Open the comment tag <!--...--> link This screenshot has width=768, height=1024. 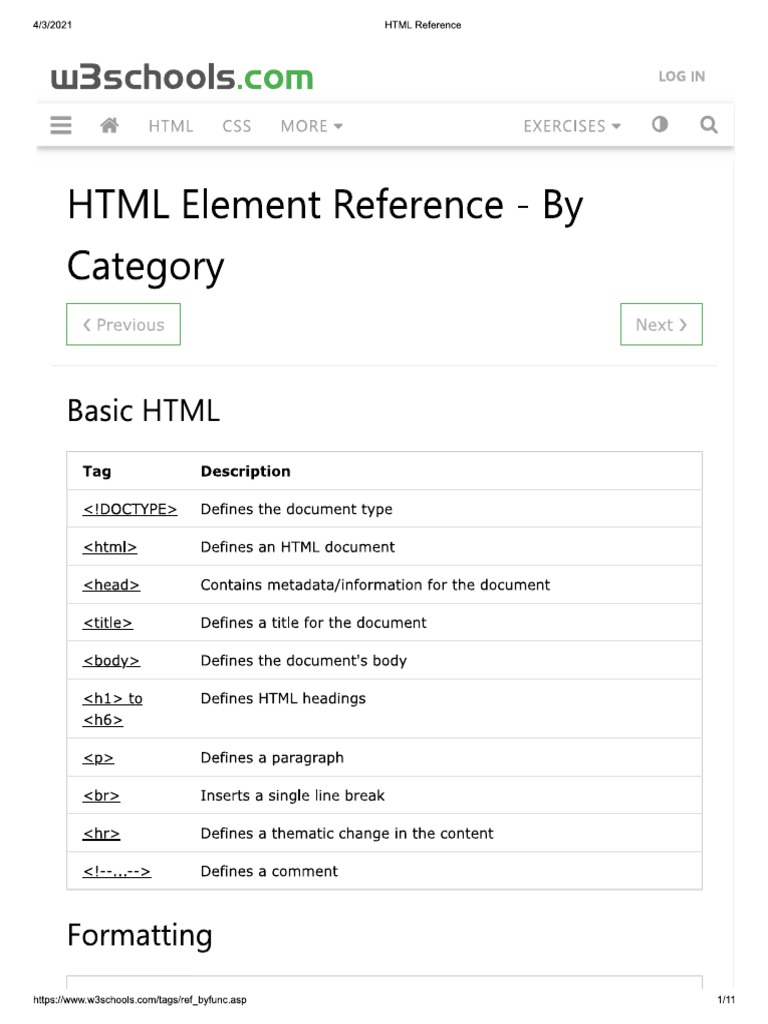coord(116,872)
